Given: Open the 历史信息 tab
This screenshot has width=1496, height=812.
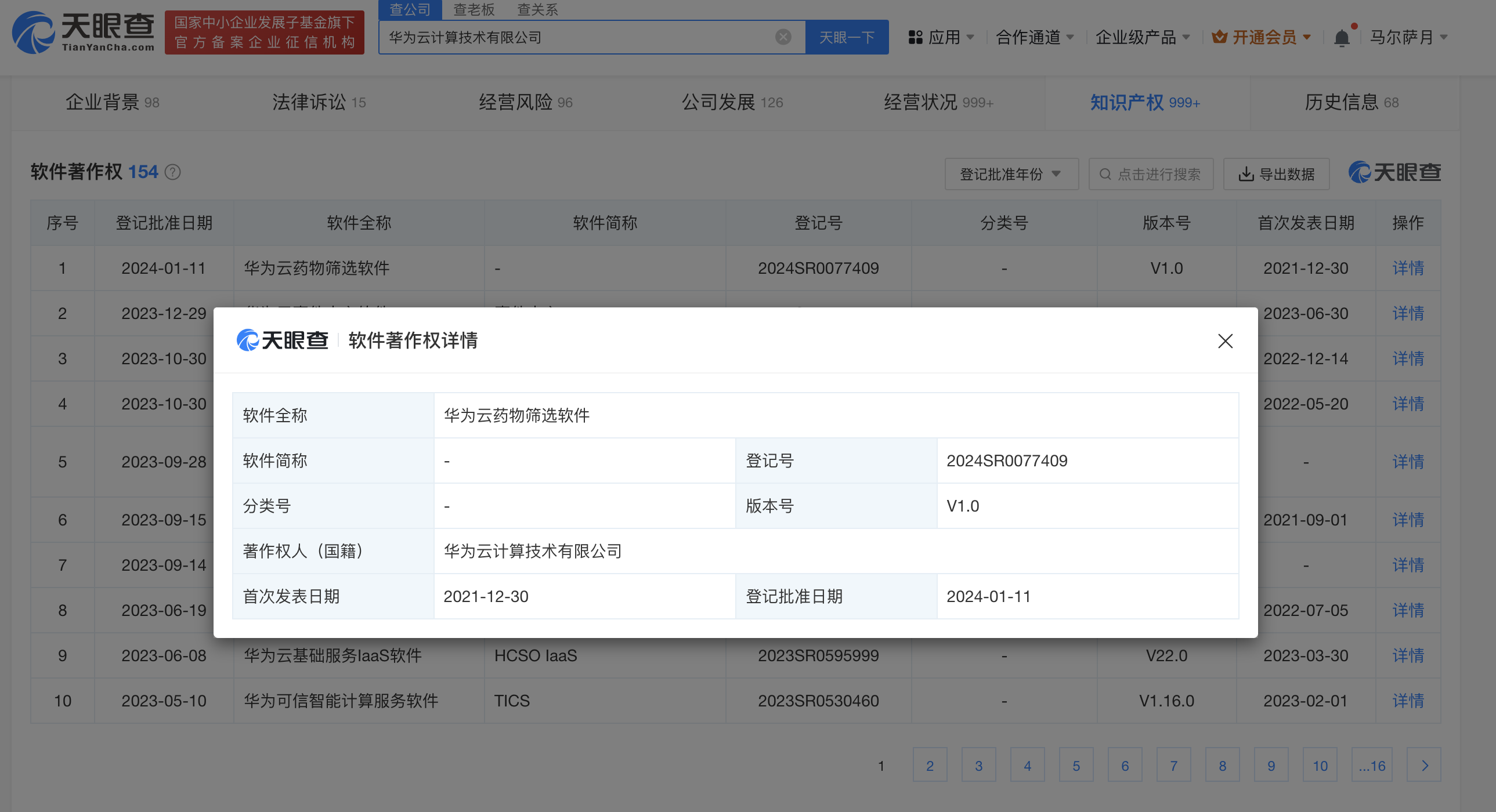Looking at the screenshot, I should tap(1352, 103).
